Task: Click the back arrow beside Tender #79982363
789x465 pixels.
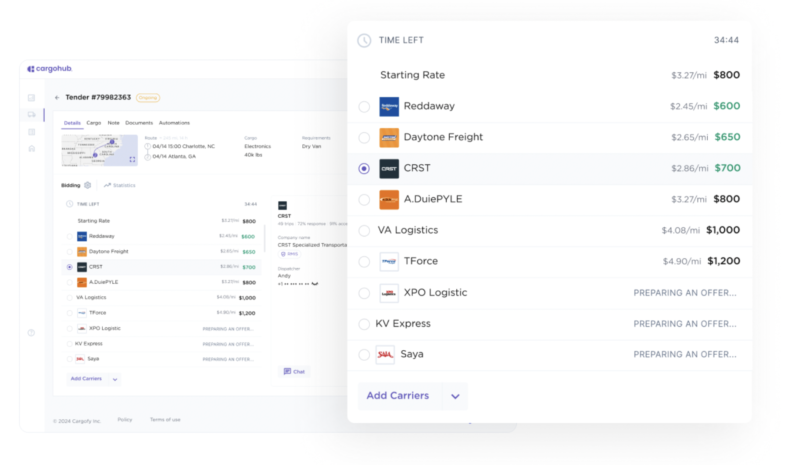Action: [x=57, y=98]
